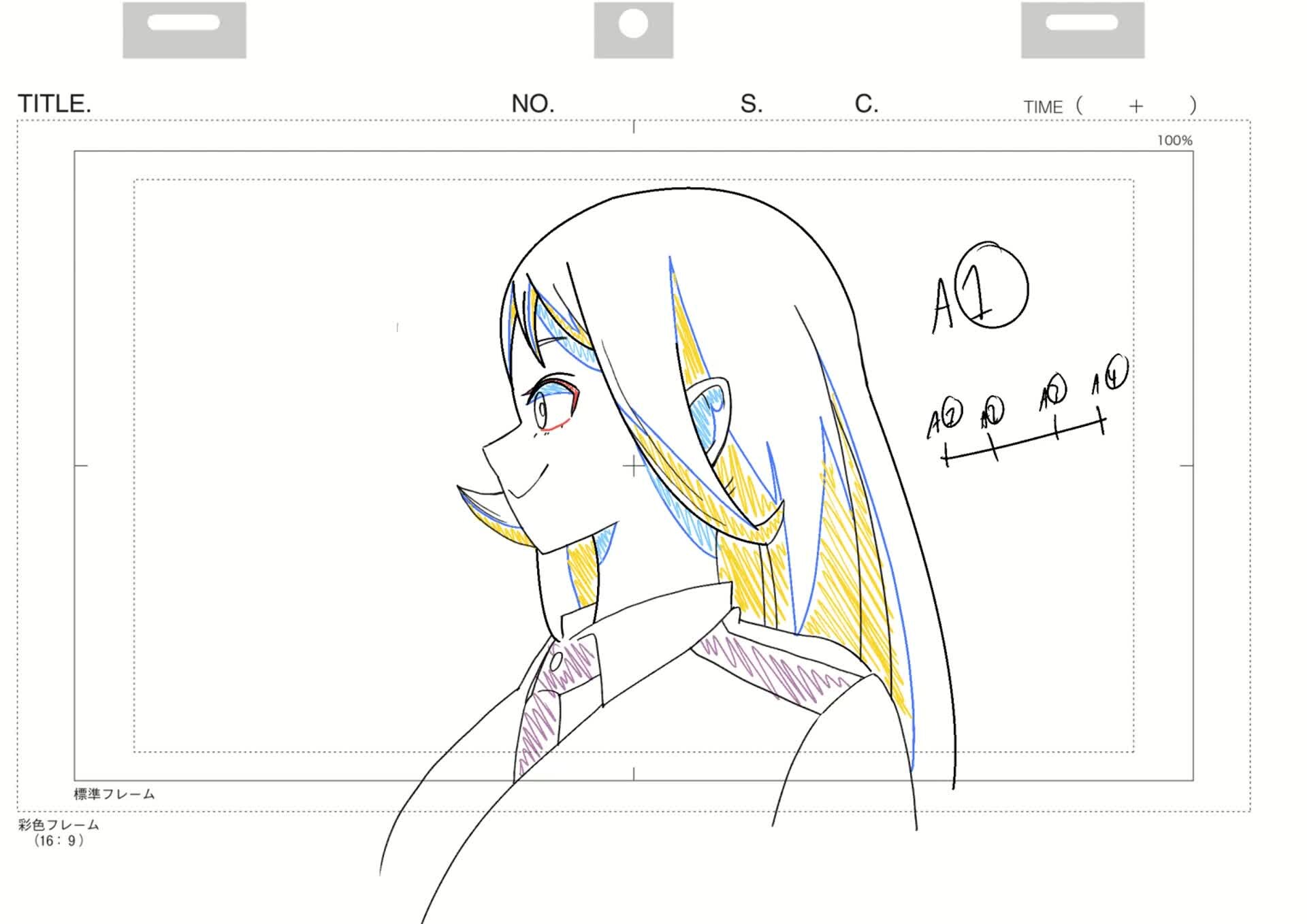Click the handwritten letter A cel label

point(943,306)
